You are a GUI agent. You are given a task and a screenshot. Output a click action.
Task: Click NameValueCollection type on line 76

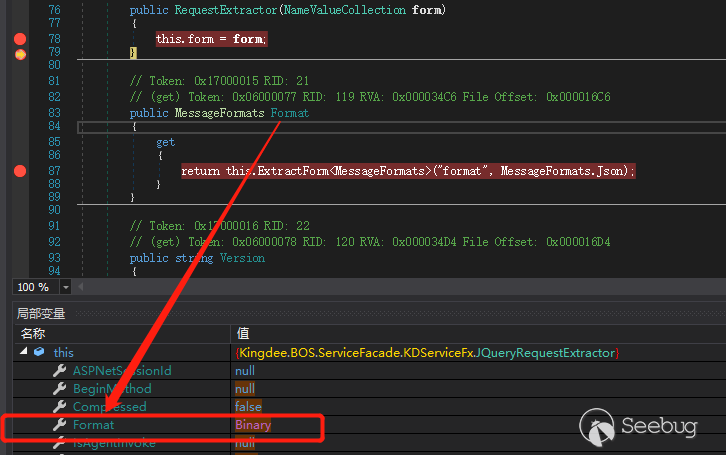[x=344, y=10]
